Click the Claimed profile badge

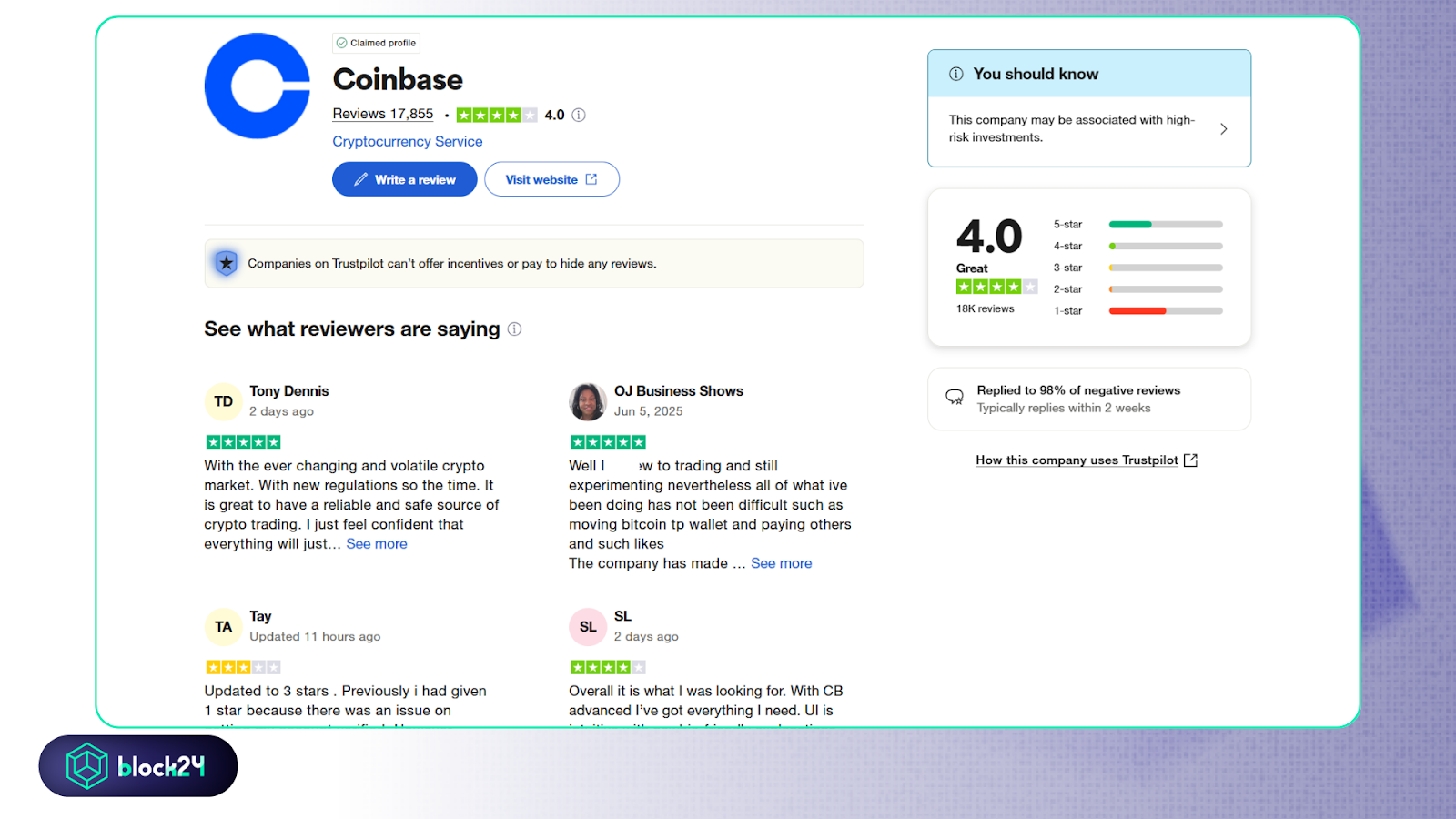(376, 43)
